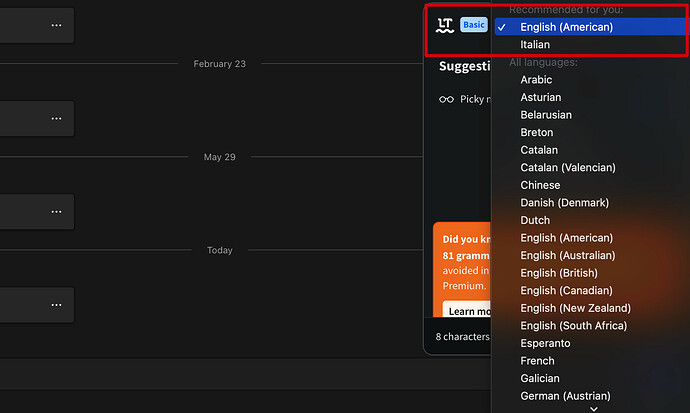Open the ellipsis menu between February 23 and May 29
This screenshot has width=690, height=413.
[x=56, y=119]
